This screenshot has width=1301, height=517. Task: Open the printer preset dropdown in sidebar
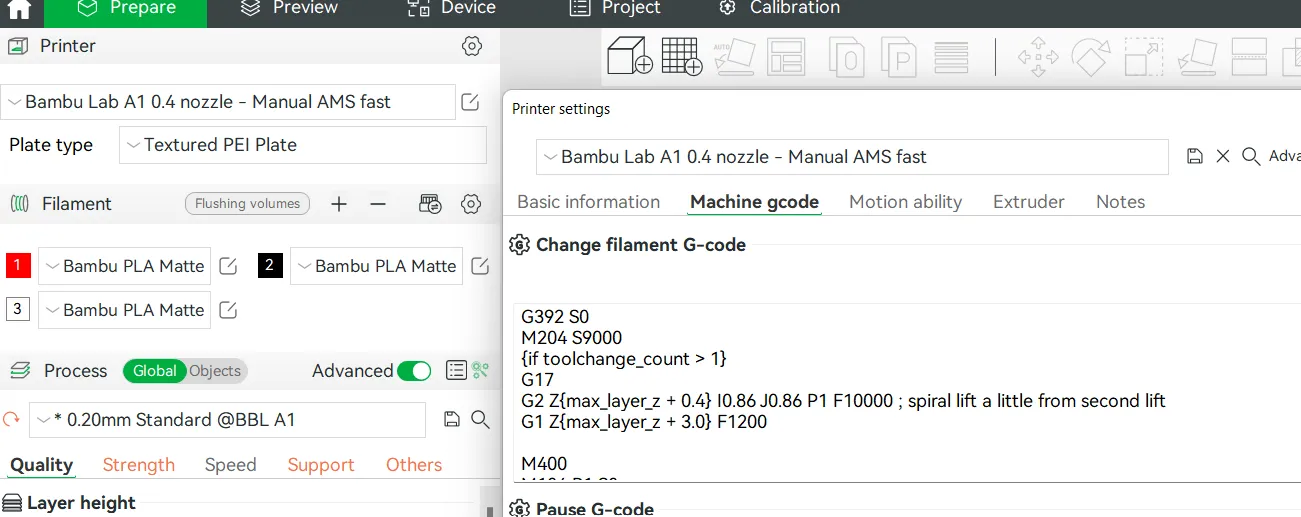pyautogui.click(x=228, y=102)
